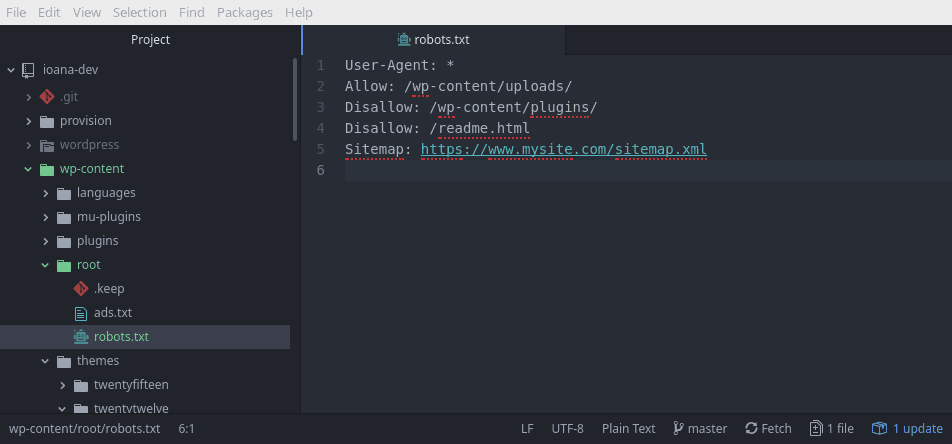This screenshot has height=444, width=952.
Task: Click the git branch icon for master
Action: coord(679,428)
